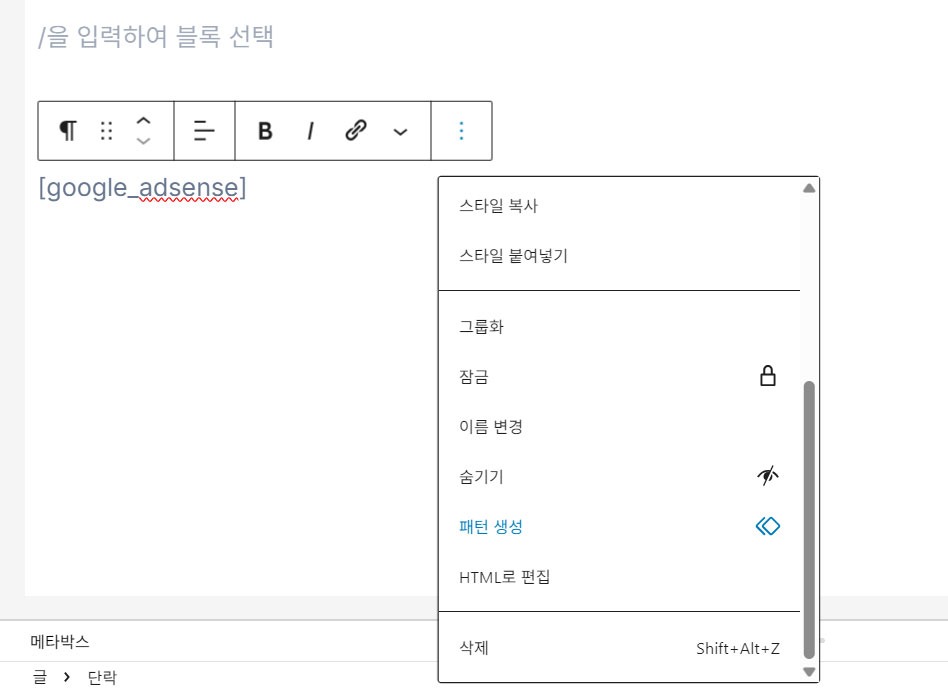Apply italic formatting to the text
This screenshot has height=692, width=948.
coord(310,130)
